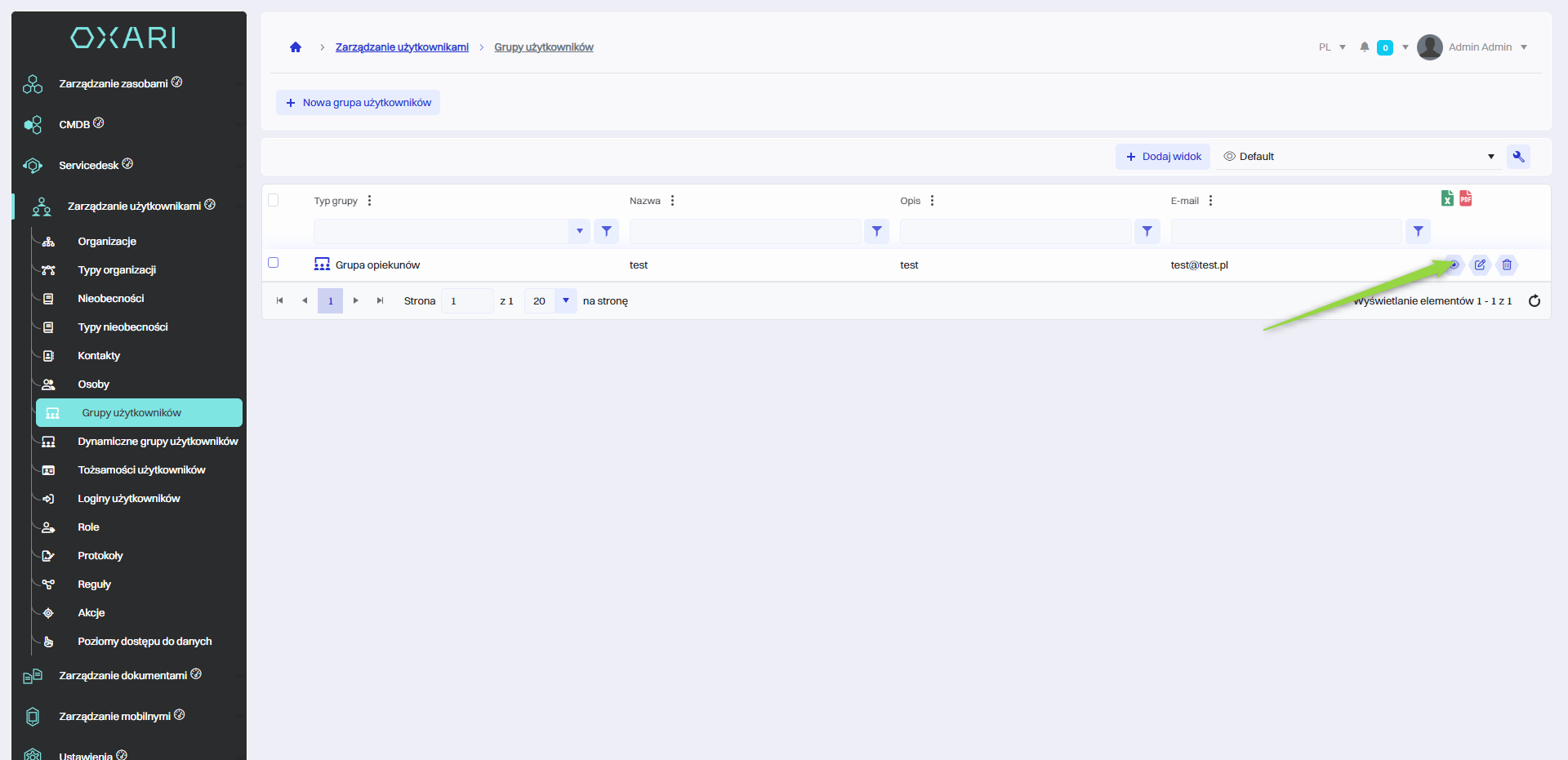The width and height of the screenshot is (1568, 760).
Task: Open the notifications bell
Action: coord(1364,47)
